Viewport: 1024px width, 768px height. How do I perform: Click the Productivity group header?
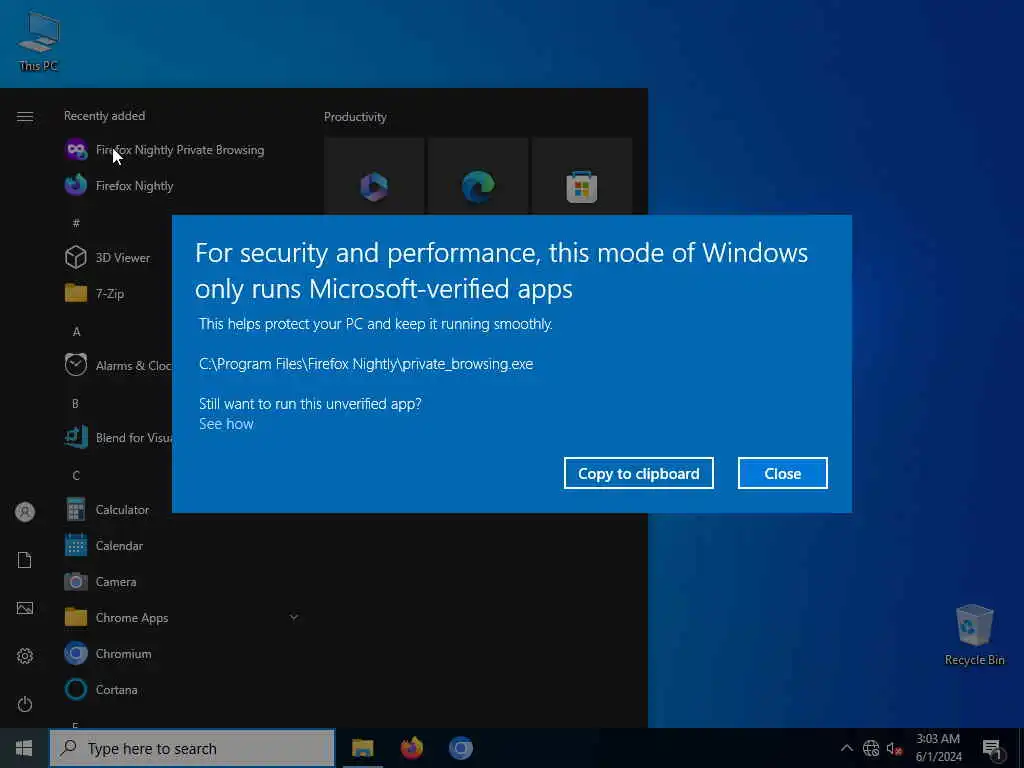tap(355, 117)
